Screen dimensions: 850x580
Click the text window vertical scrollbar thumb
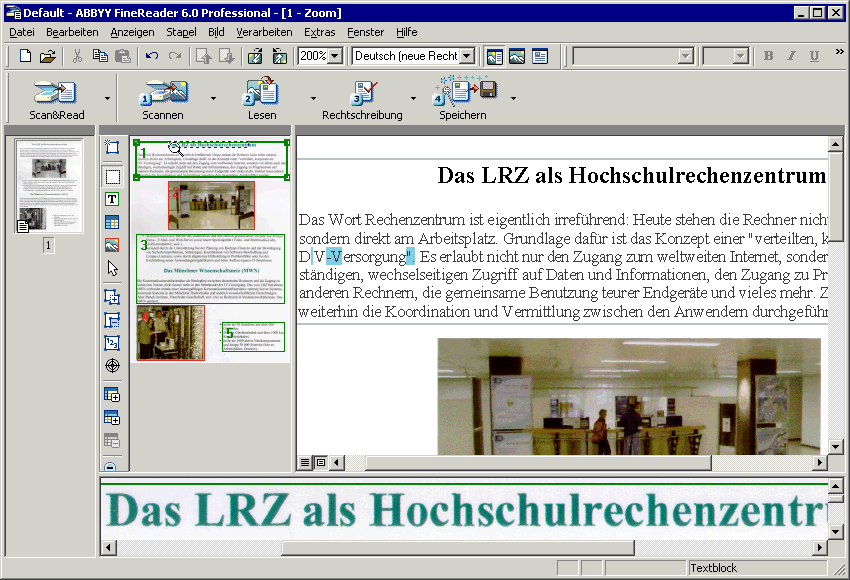pos(835,196)
